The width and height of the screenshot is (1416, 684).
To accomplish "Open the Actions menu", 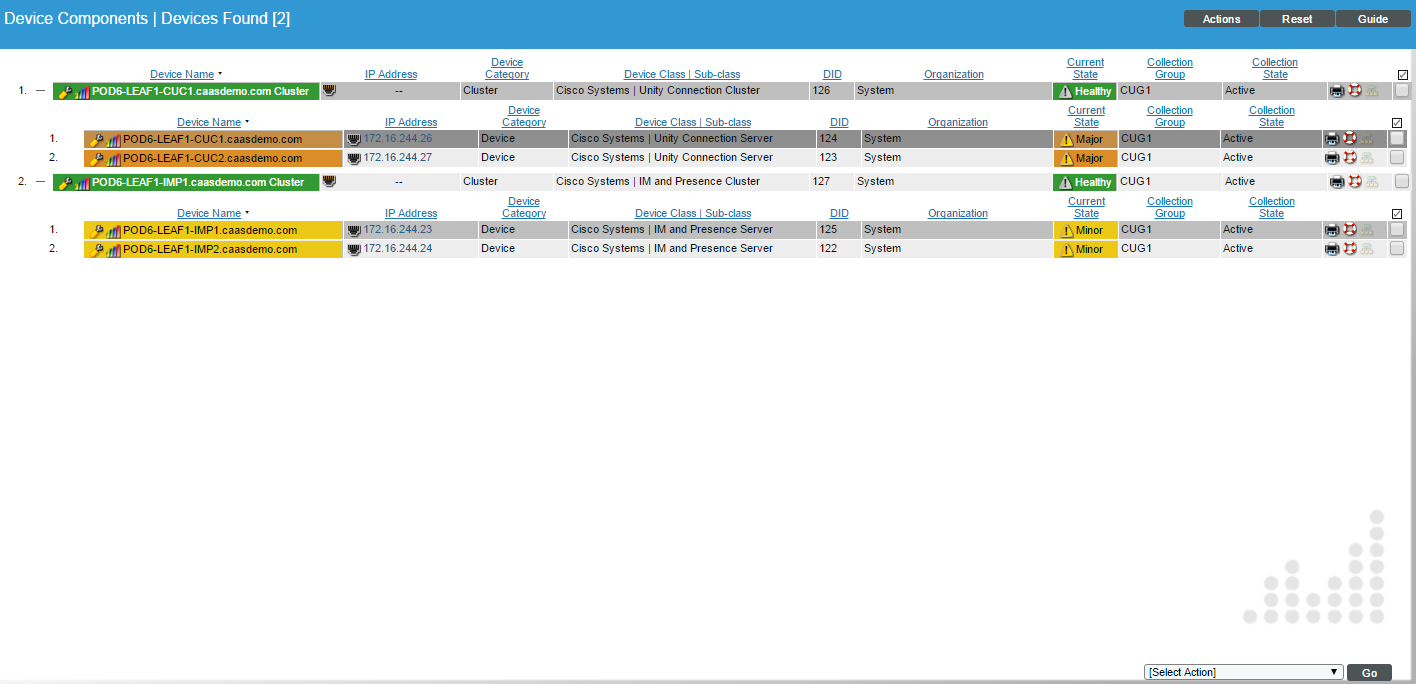I will click(1221, 19).
